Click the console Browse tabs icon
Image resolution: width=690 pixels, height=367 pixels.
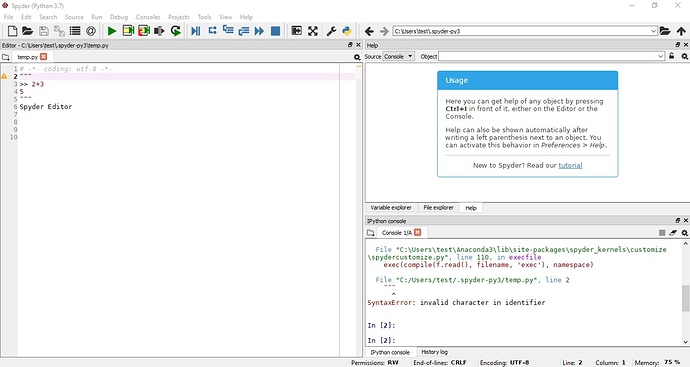pos(371,232)
